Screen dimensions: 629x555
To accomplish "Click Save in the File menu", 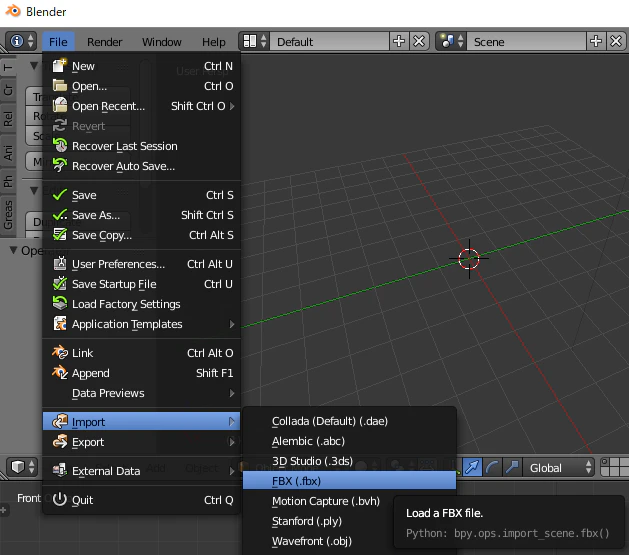I will pos(142,195).
